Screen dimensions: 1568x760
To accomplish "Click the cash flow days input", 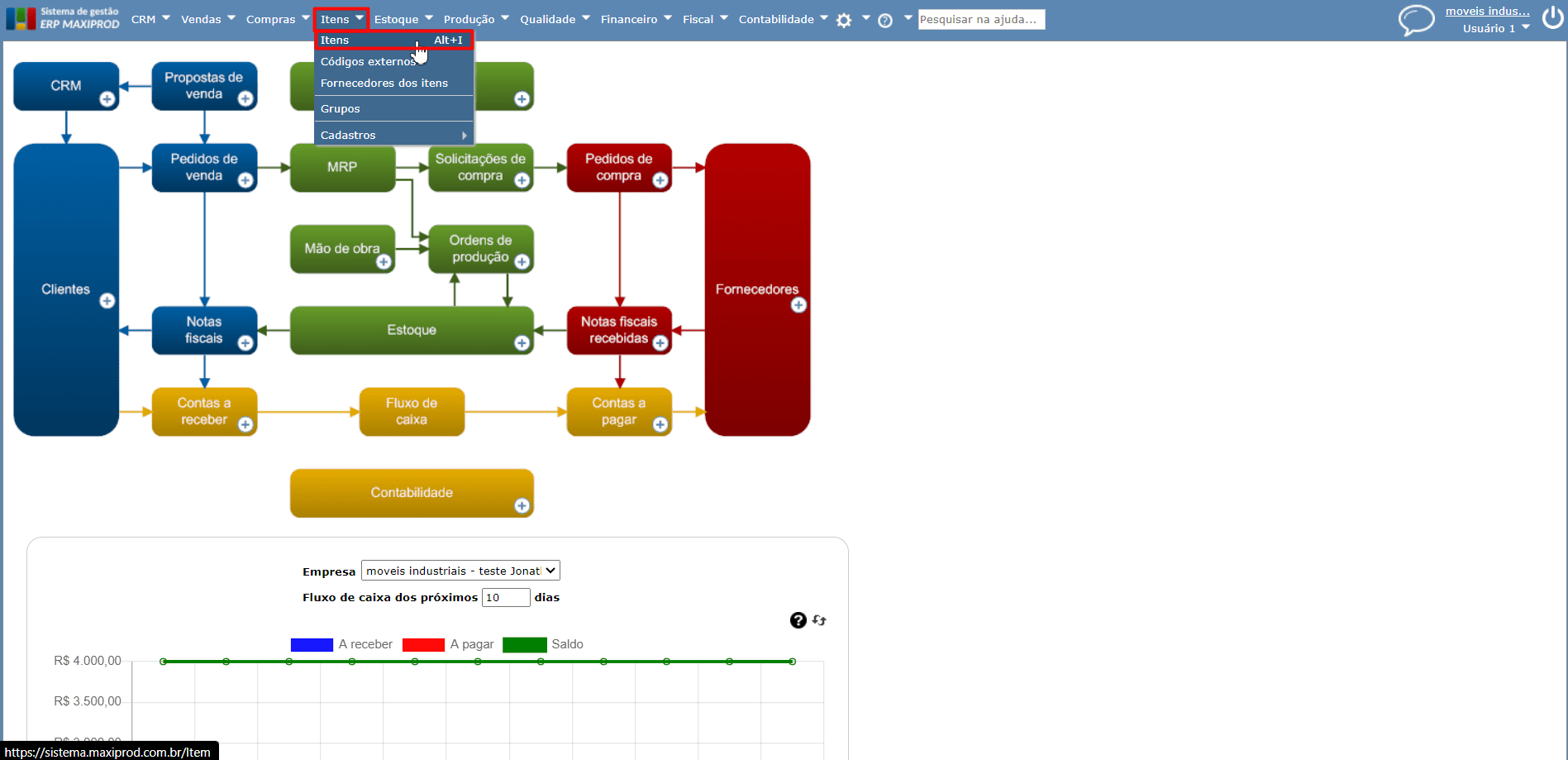I will [x=506, y=597].
